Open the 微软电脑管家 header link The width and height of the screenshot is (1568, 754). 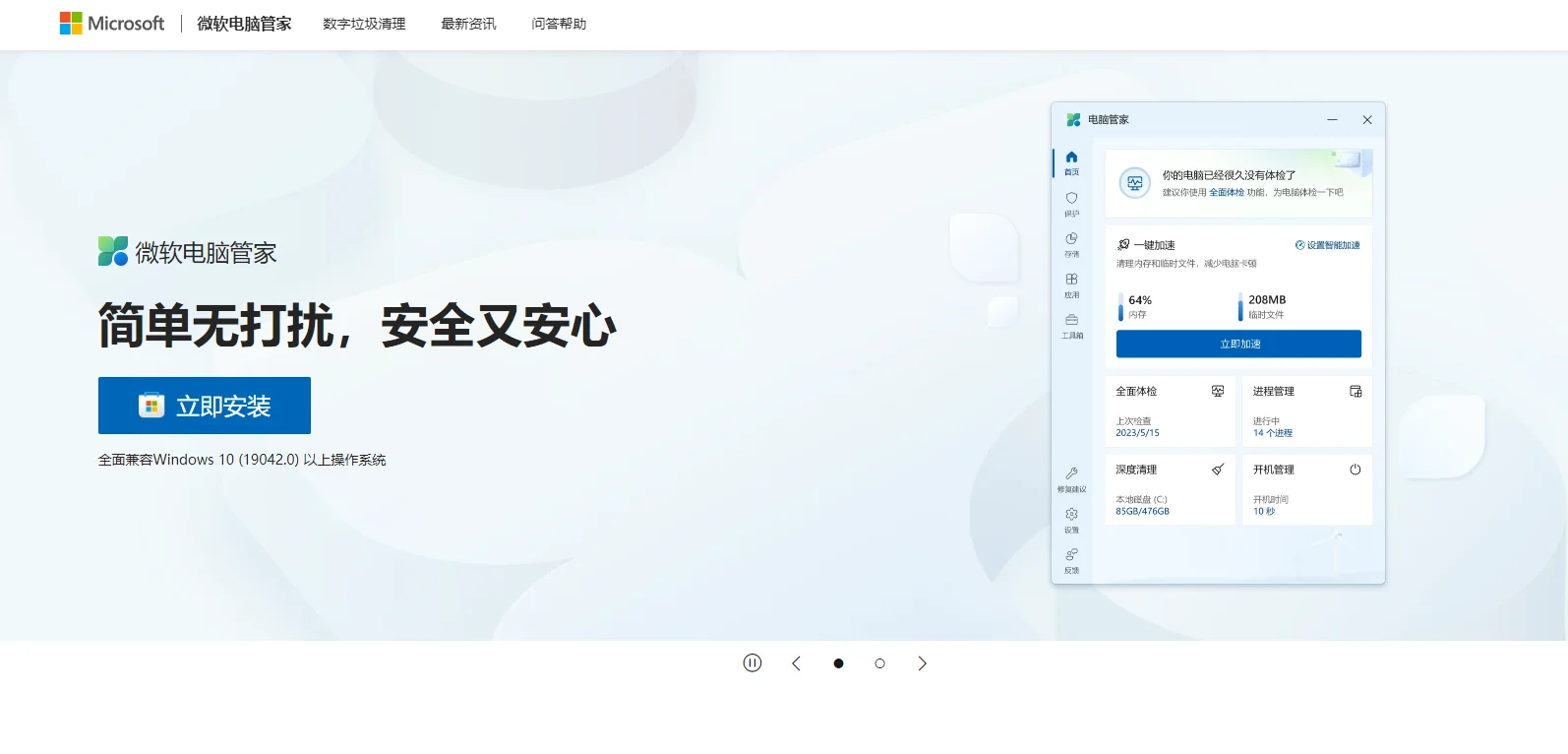click(x=244, y=24)
